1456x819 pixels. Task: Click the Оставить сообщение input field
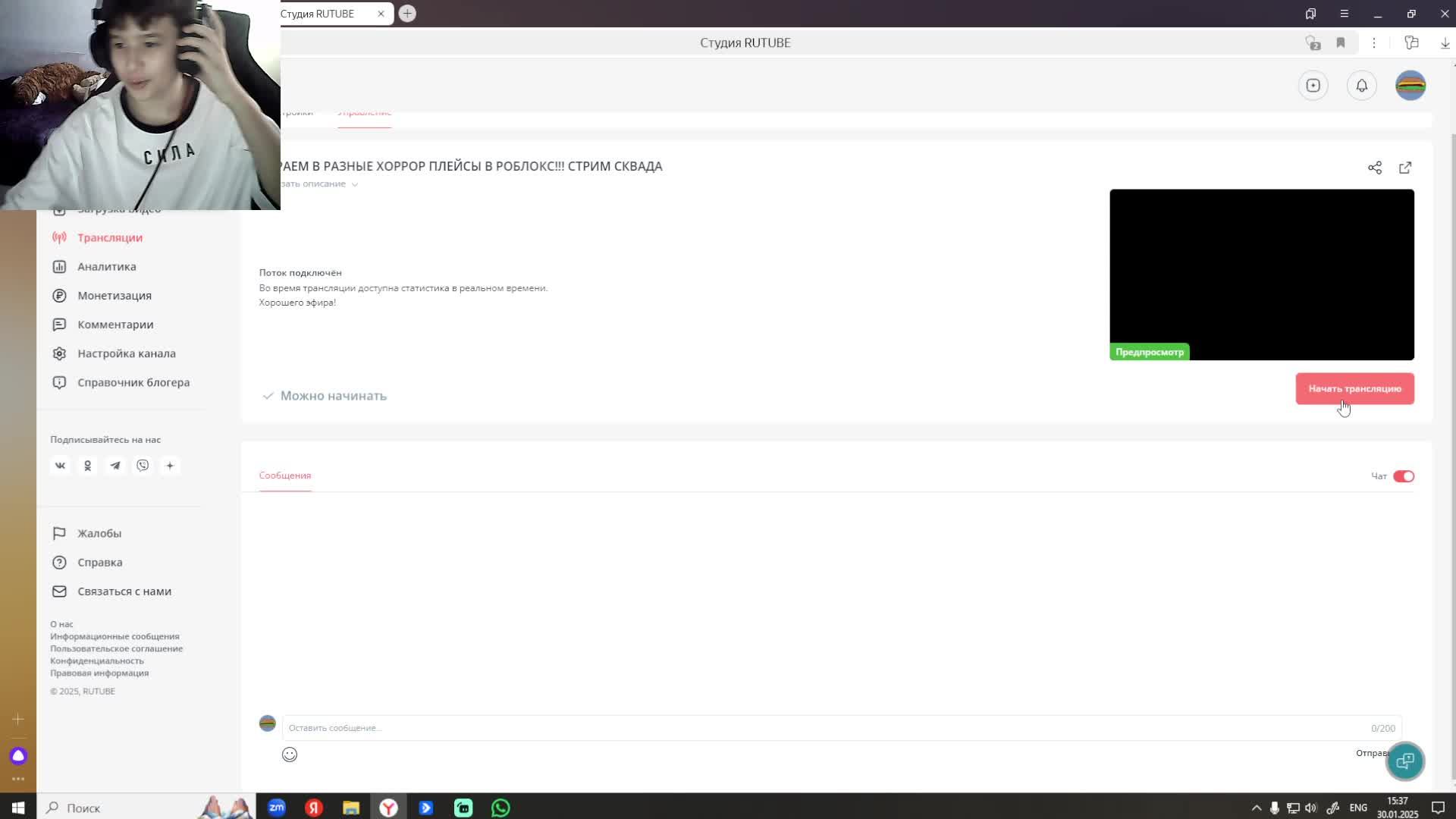point(842,728)
